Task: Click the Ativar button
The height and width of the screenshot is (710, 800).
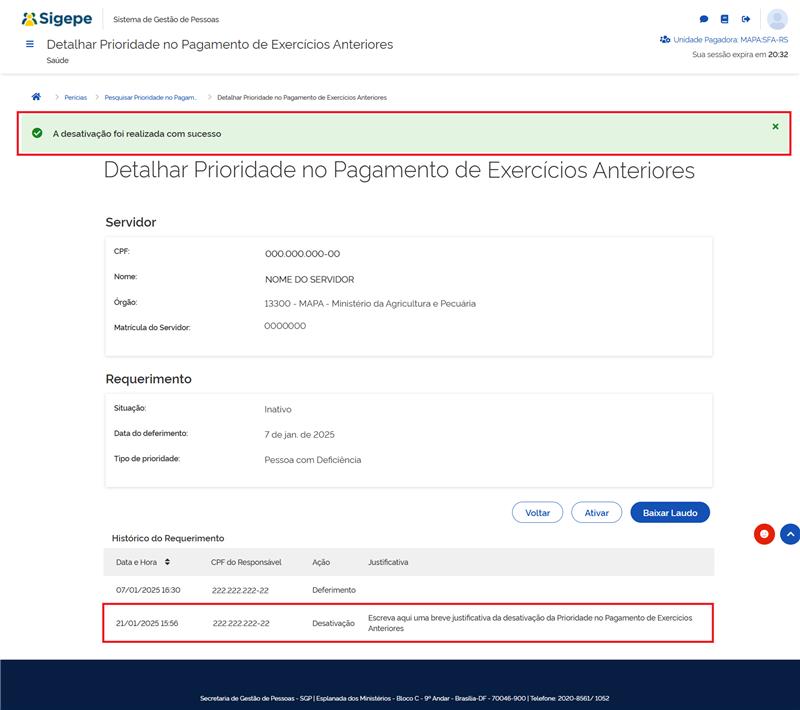Action: pos(597,512)
